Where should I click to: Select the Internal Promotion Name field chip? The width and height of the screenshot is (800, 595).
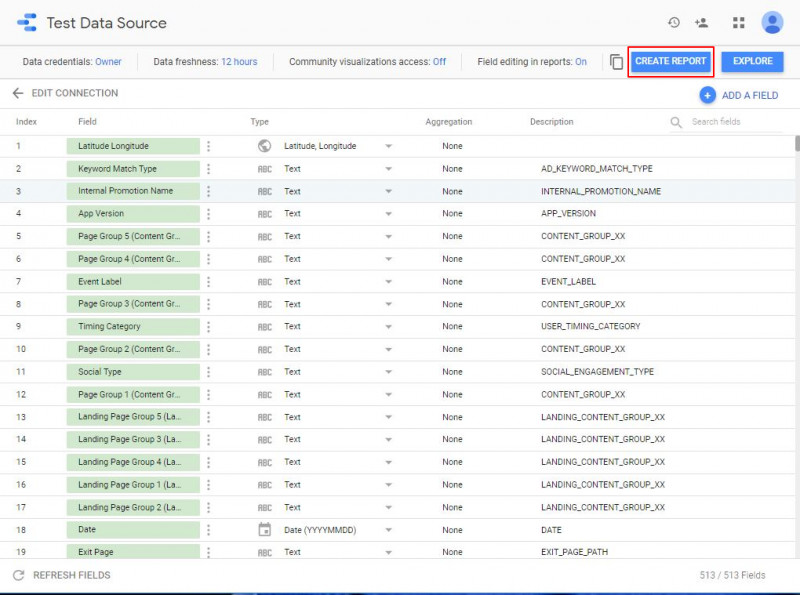(133, 191)
